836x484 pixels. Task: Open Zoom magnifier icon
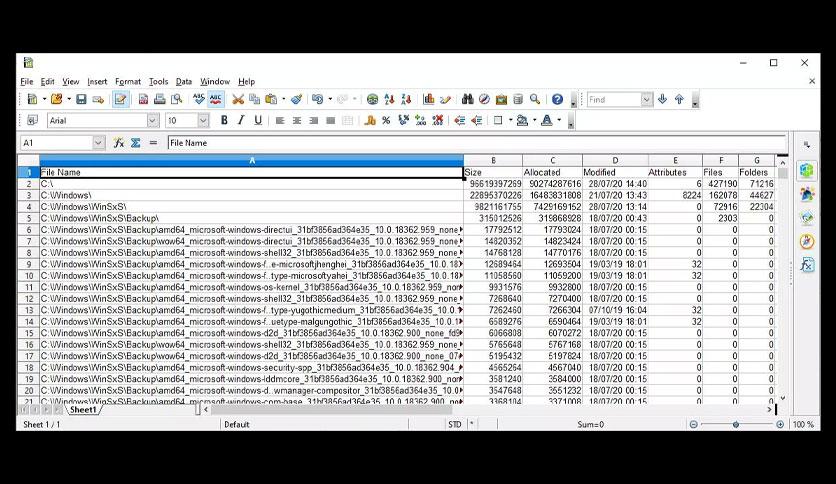point(535,99)
